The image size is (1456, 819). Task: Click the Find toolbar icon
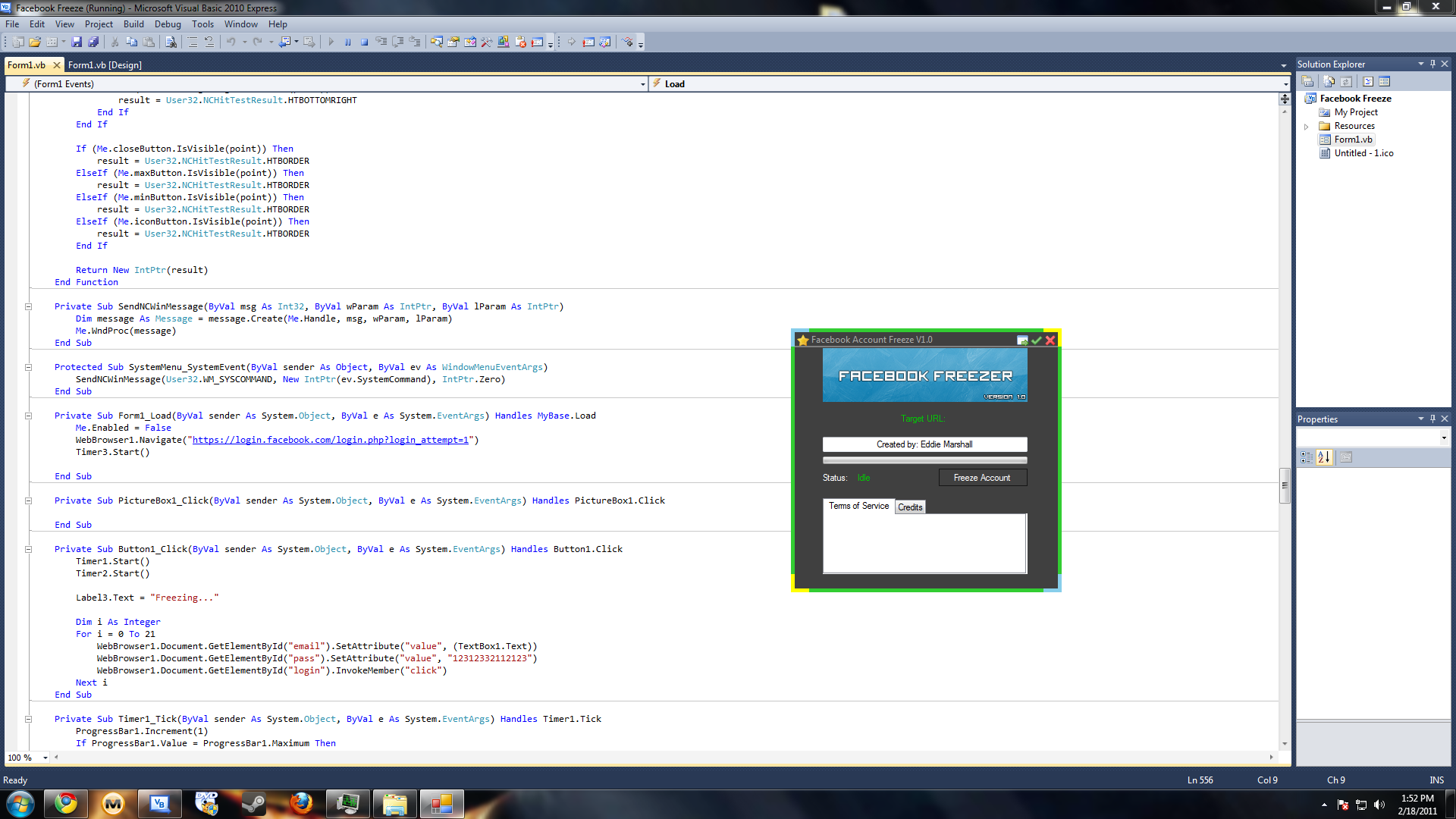171,42
